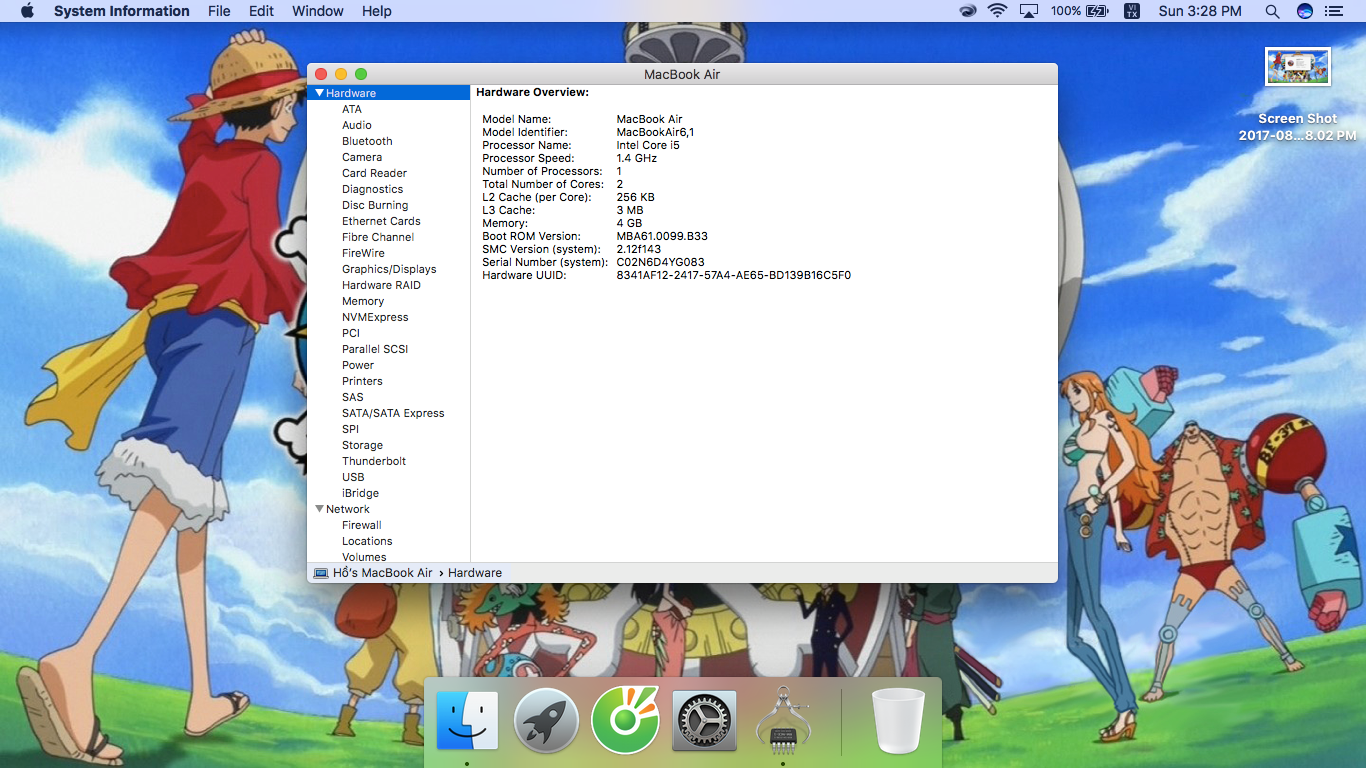
Task: Open System Preferences gear in Dock
Action: [x=705, y=720]
